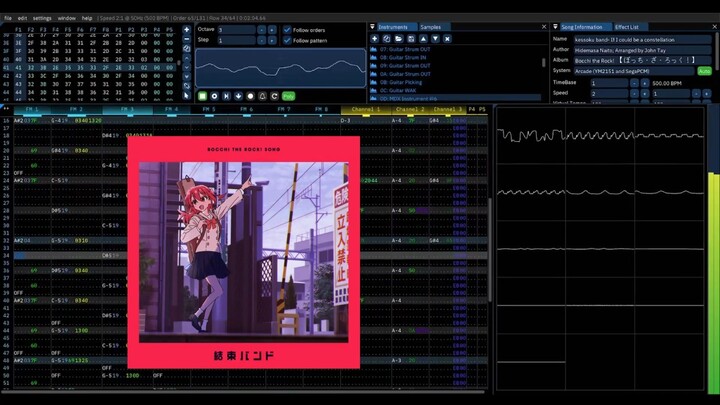720x405 pixels.
Task: Click the Album input field
Action: [642, 61]
